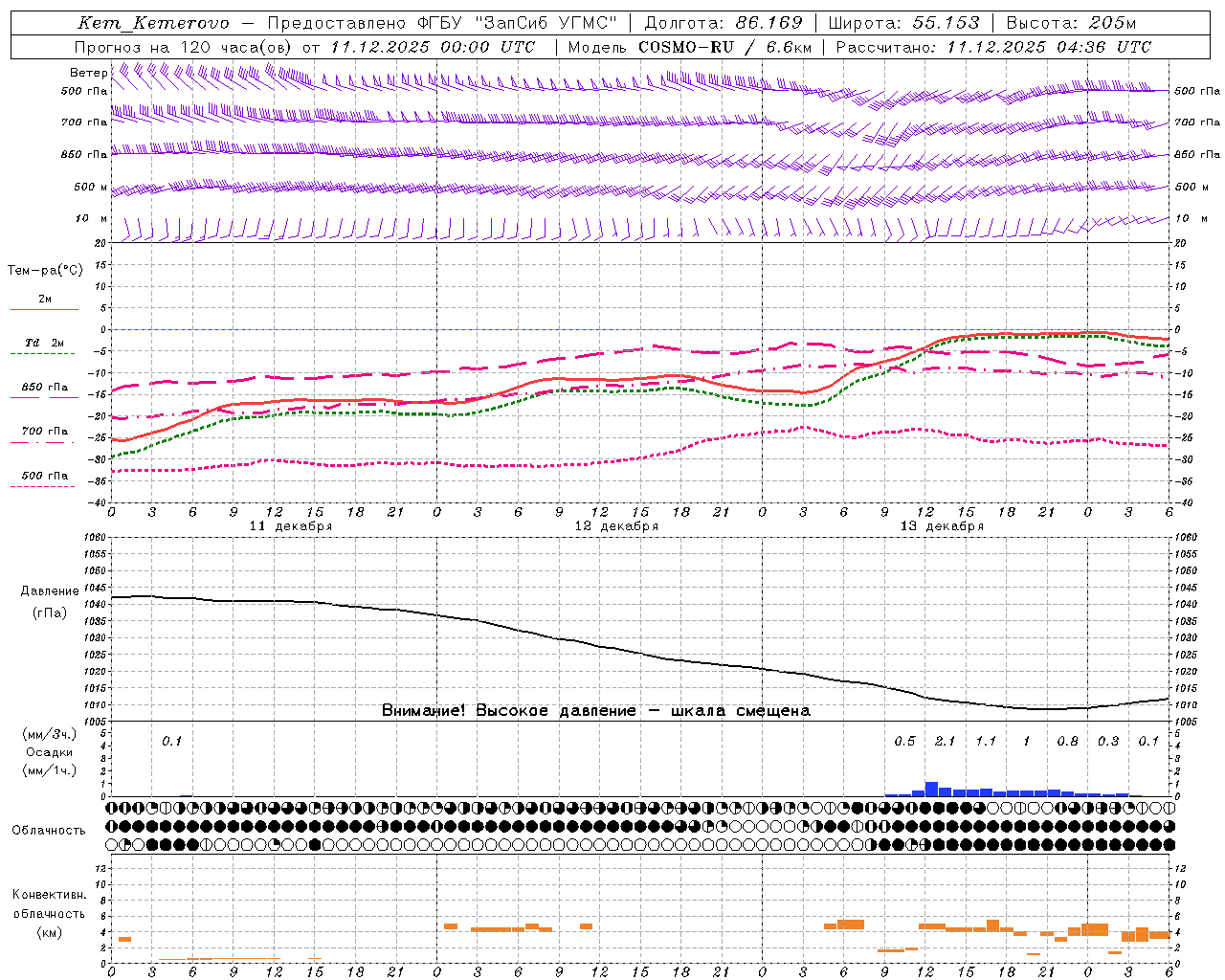Click the 11 декабря date label
Viewport: 1225px width, 980px height.
(291, 526)
